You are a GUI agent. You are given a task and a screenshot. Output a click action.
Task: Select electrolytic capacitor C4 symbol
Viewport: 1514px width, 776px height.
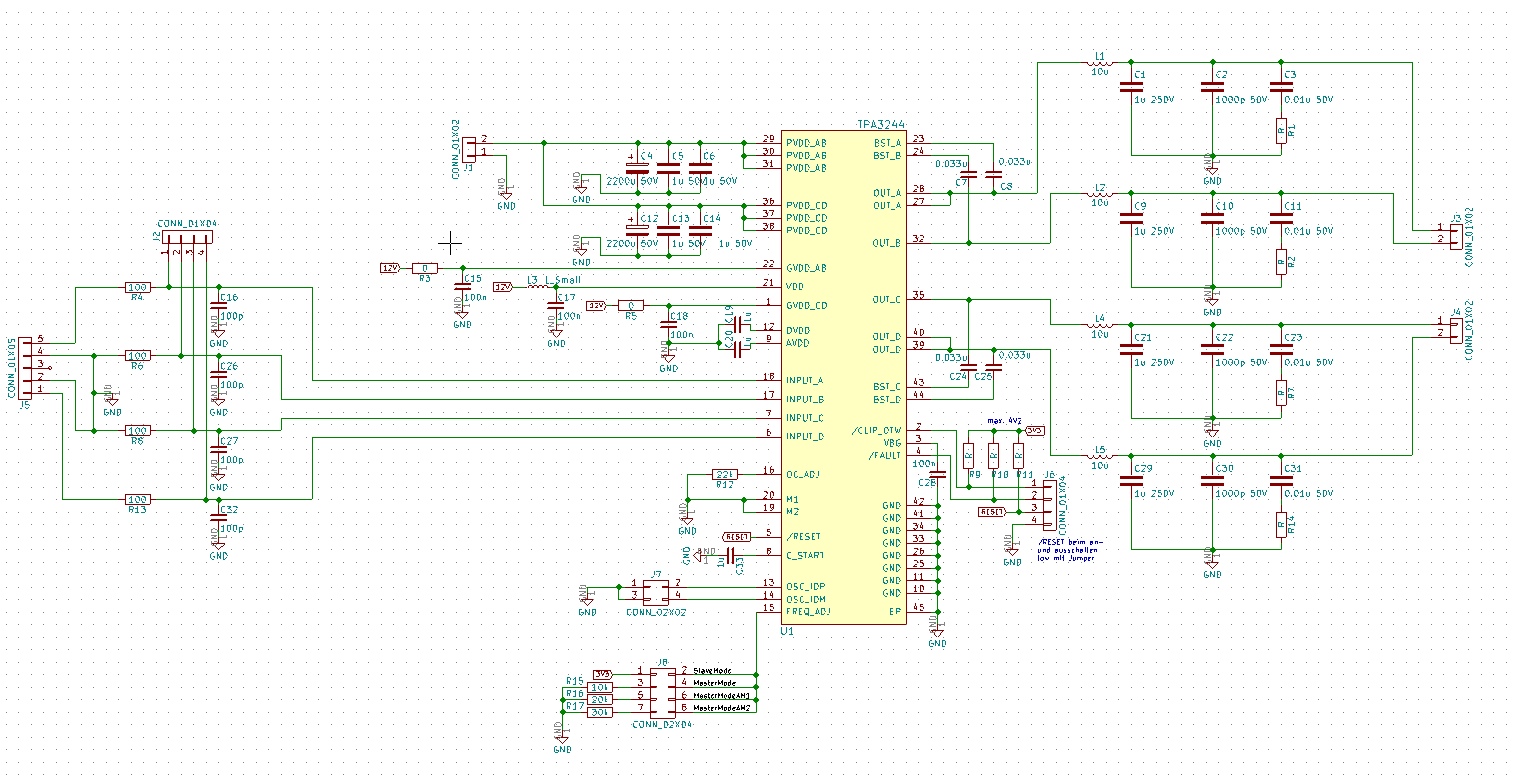click(638, 168)
